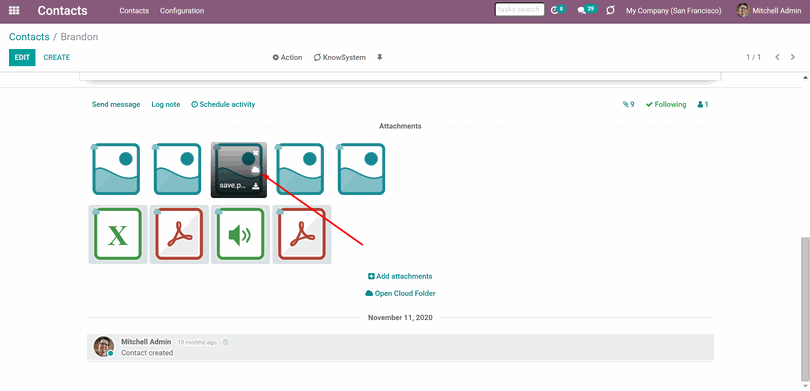The height and width of the screenshot is (391, 810).
Task: Click the KnowSystem button in control panel
Action: pyautogui.click(x=339, y=57)
